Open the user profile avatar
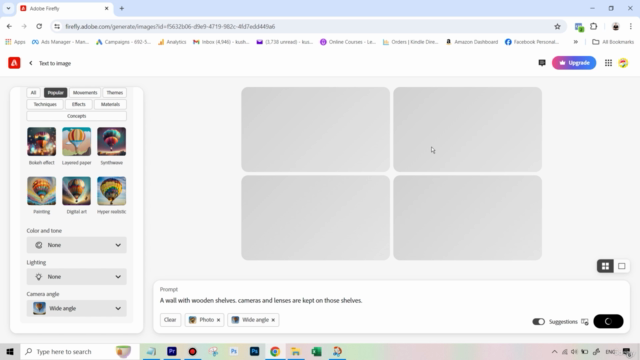 [623, 63]
